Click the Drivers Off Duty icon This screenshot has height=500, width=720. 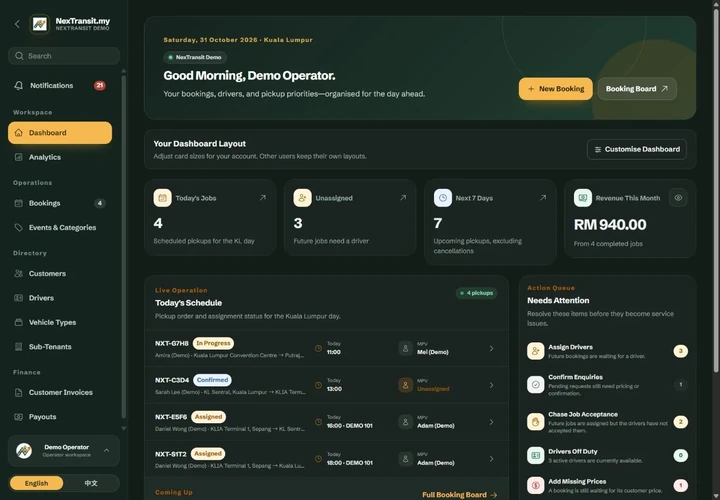point(535,455)
